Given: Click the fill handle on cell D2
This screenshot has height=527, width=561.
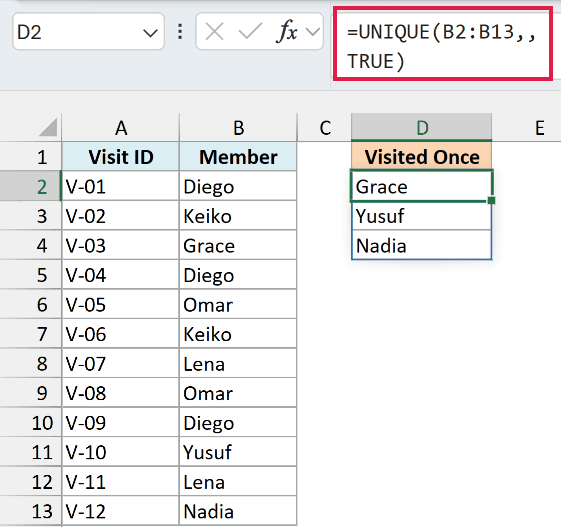Looking at the screenshot, I should [x=491, y=200].
